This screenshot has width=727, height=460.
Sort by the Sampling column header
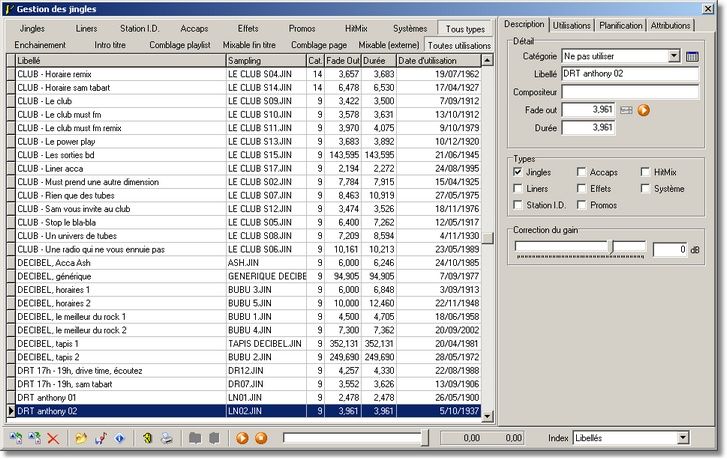pos(267,61)
